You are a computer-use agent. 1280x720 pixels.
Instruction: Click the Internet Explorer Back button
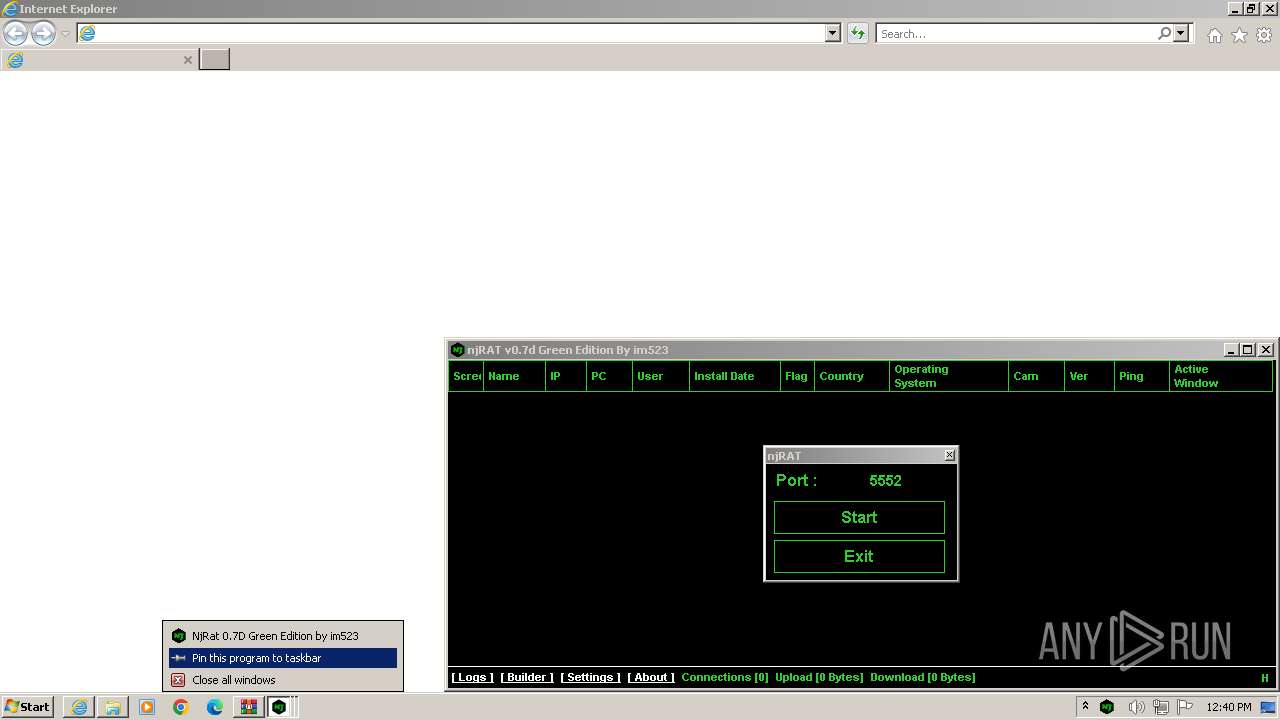click(x=15, y=34)
